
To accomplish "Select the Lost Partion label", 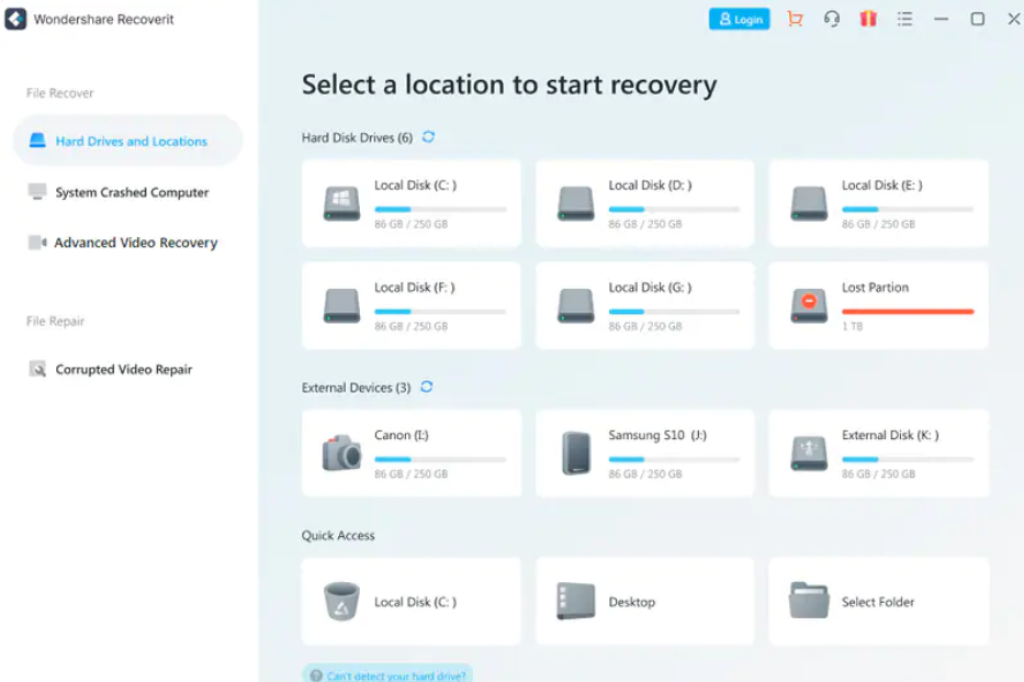I will tap(875, 287).
